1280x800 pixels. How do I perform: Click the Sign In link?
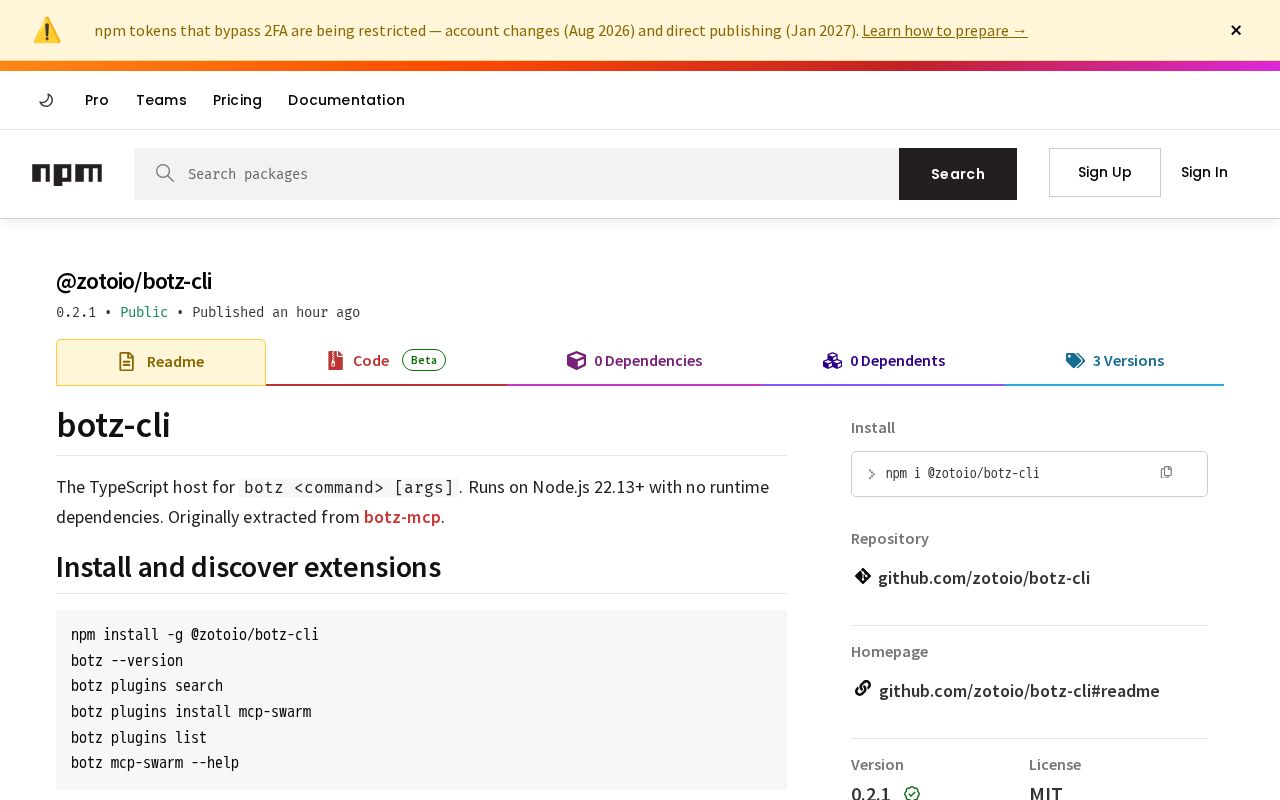pyautogui.click(x=1204, y=172)
